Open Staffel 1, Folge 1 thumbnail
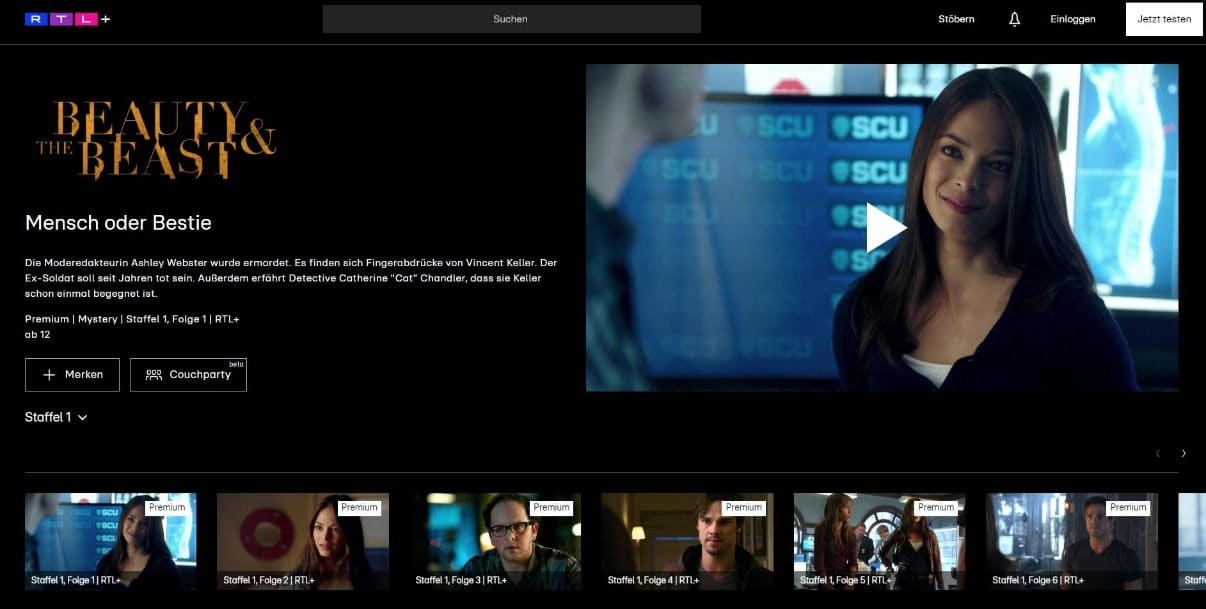The width and height of the screenshot is (1206, 609). (110, 541)
